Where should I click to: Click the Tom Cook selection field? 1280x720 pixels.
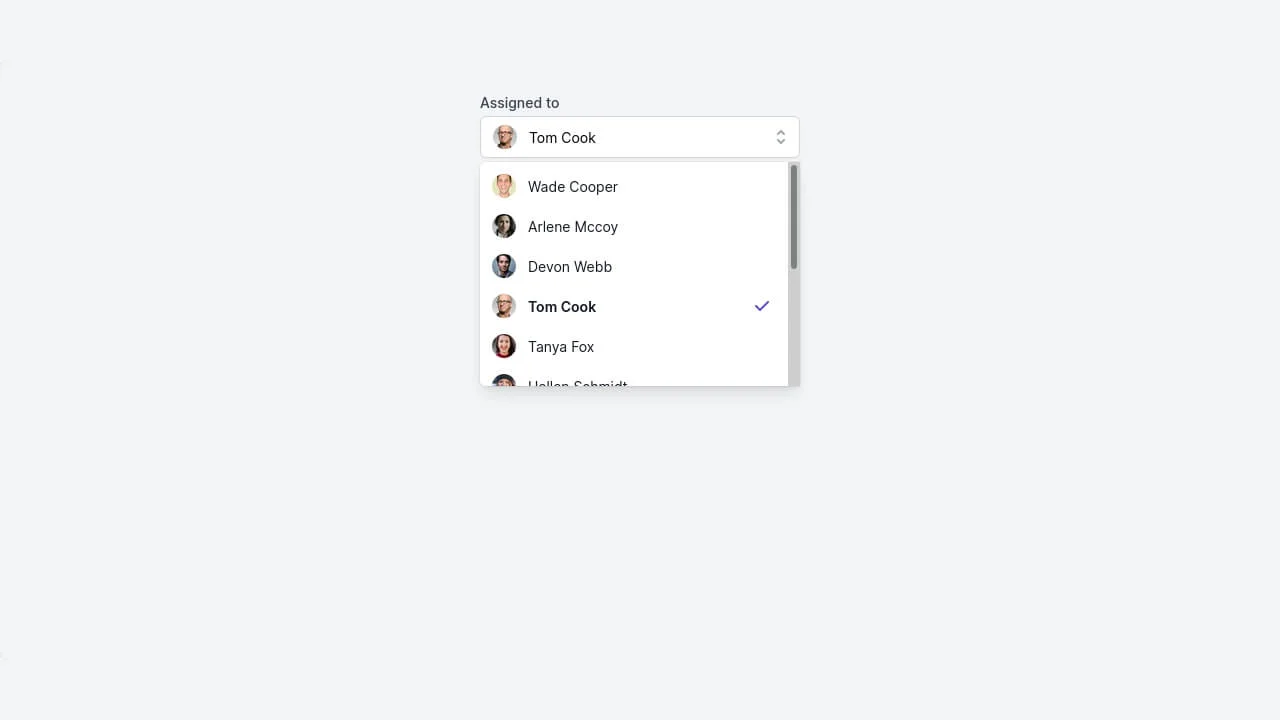640,137
